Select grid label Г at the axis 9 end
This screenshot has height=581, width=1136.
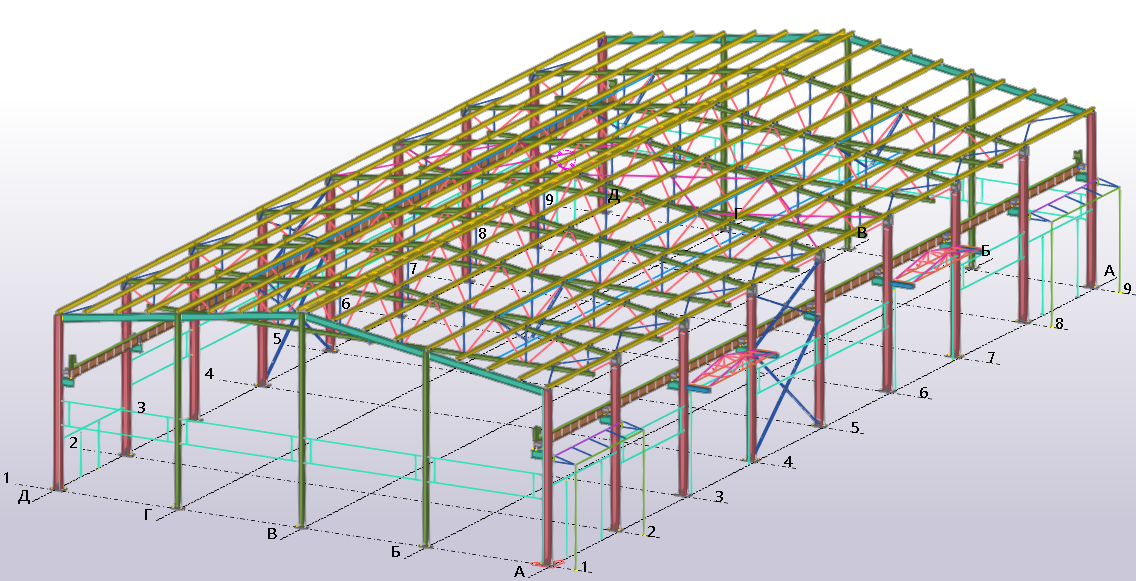(737, 213)
